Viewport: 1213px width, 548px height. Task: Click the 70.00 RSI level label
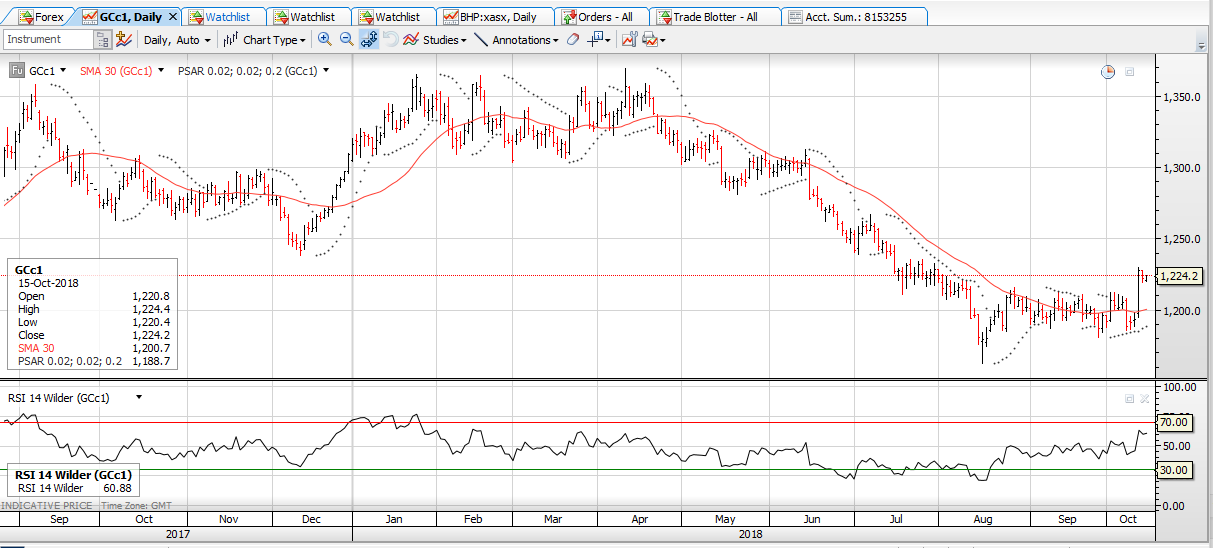(x=1173, y=423)
